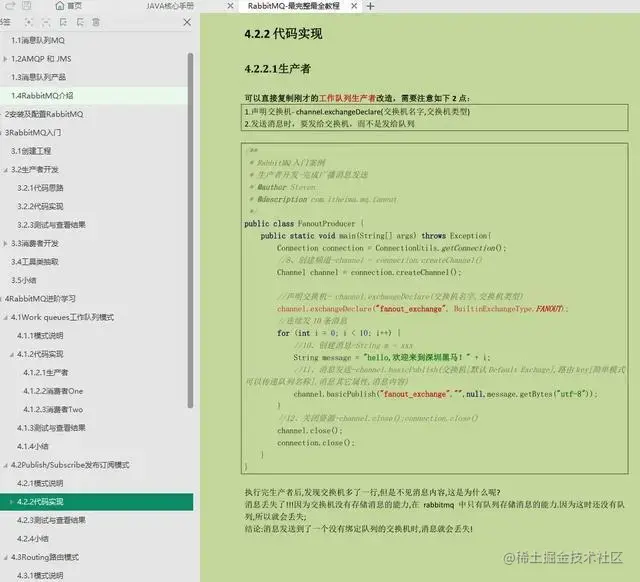Viewport: 640px width, 582px height.
Task: Go to bookmark 2安装及配置RabbitMQ
Action: [x=44, y=114]
